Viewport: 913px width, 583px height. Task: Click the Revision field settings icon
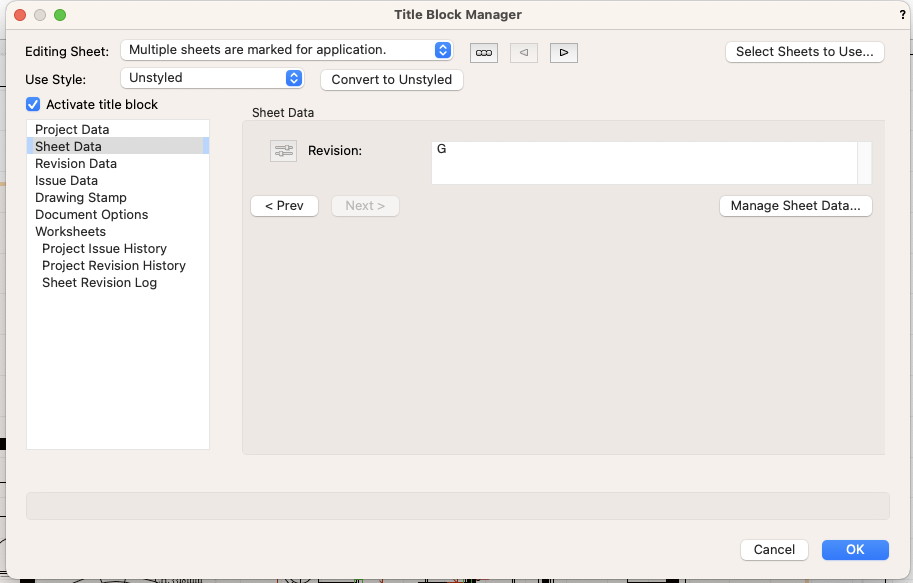pyautogui.click(x=284, y=151)
